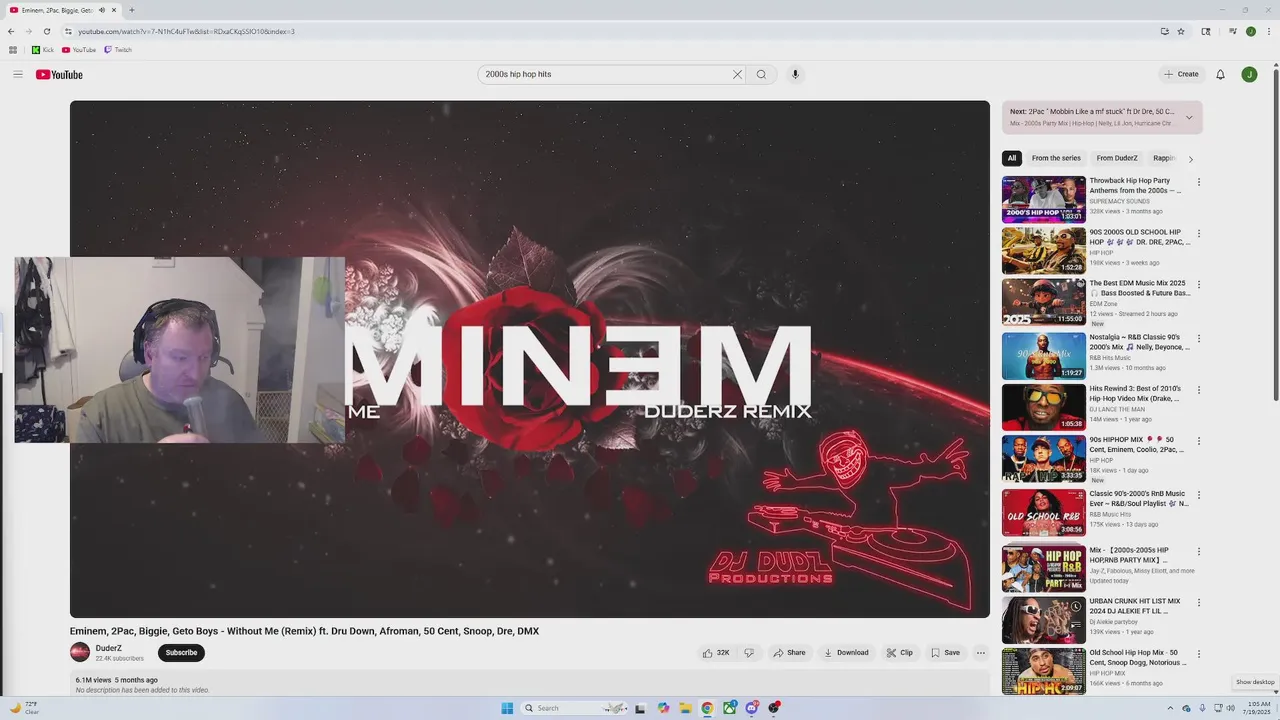Open the DuderZ channel name link

109,648
